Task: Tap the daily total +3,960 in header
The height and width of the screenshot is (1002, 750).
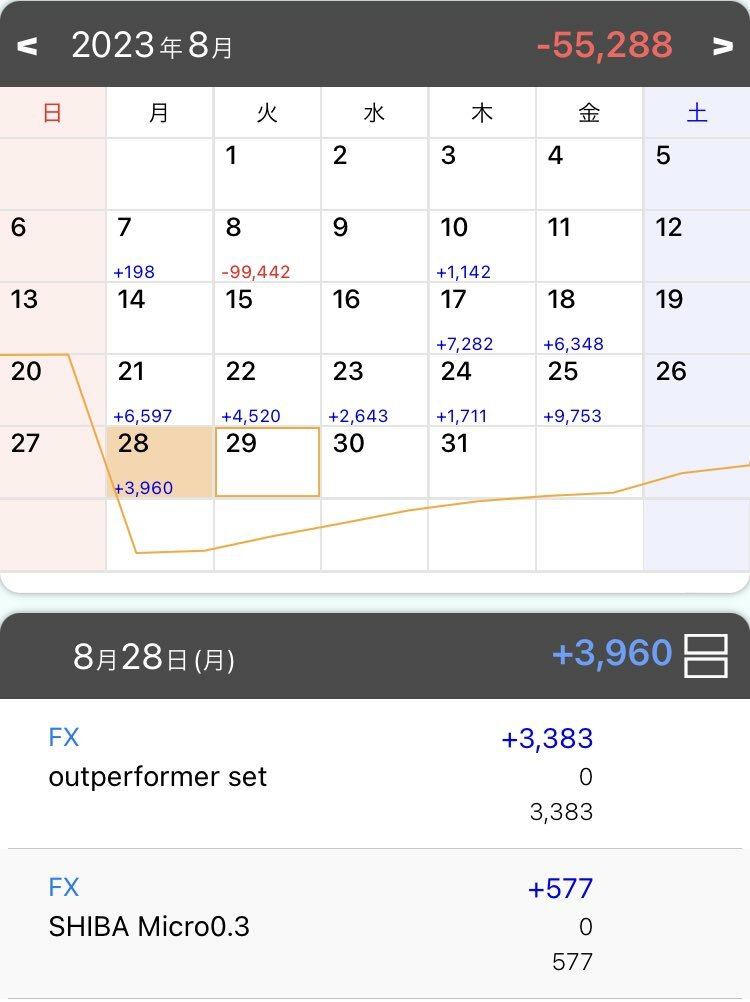Action: point(611,654)
